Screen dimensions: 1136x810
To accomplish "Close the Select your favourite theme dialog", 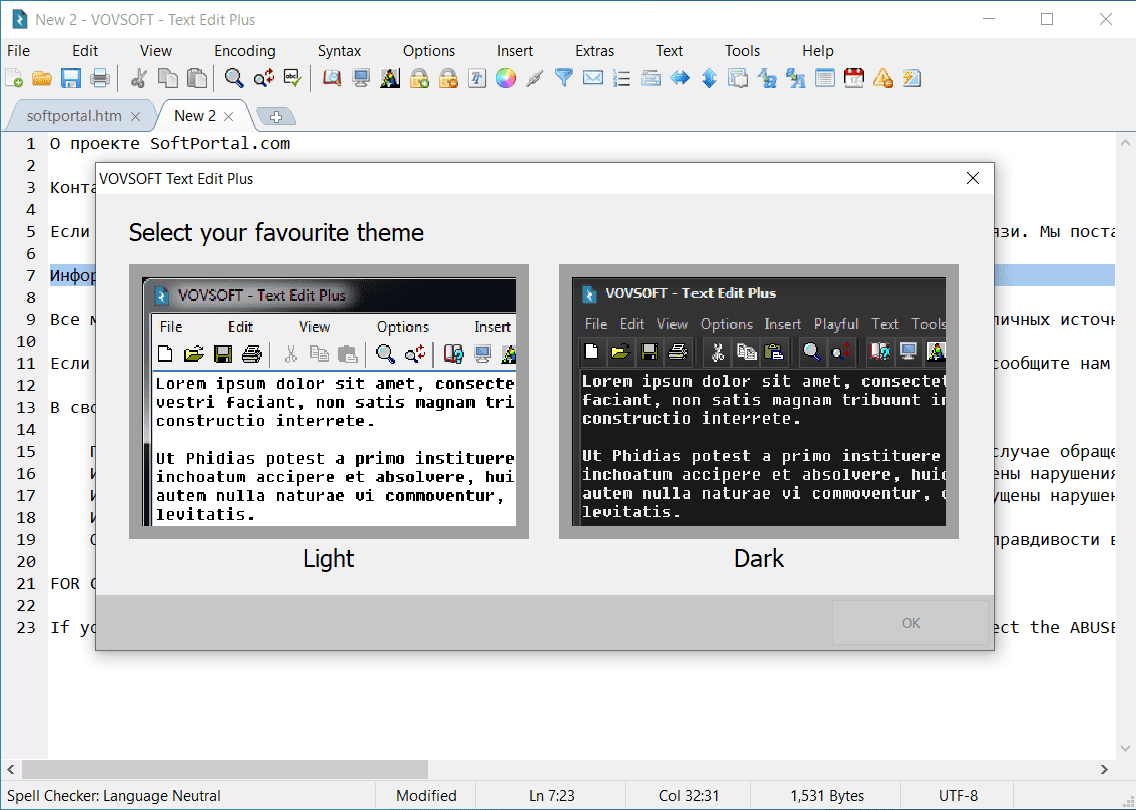I will [x=973, y=178].
